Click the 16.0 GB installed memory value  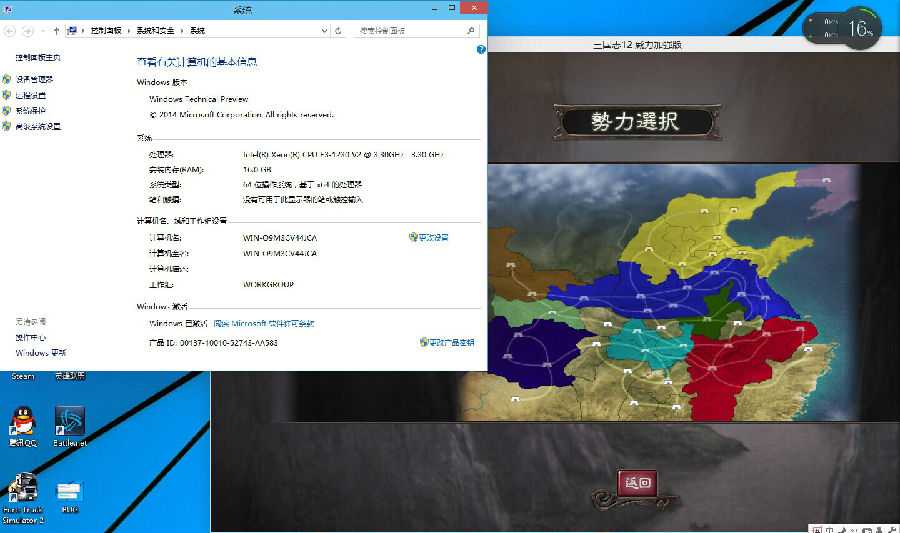point(257,169)
